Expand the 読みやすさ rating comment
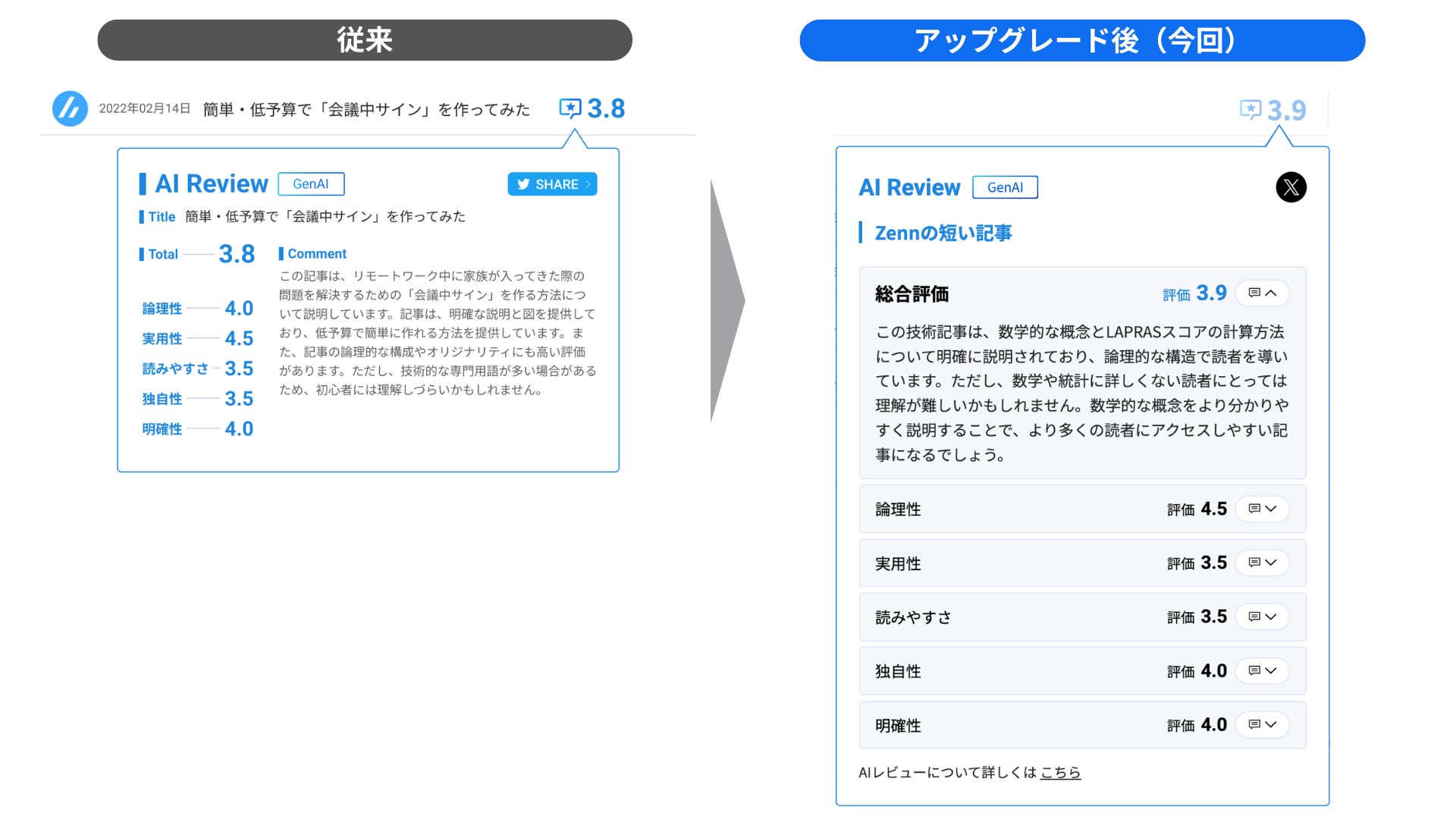The image size is (1456, 819). click(1263, 617)
